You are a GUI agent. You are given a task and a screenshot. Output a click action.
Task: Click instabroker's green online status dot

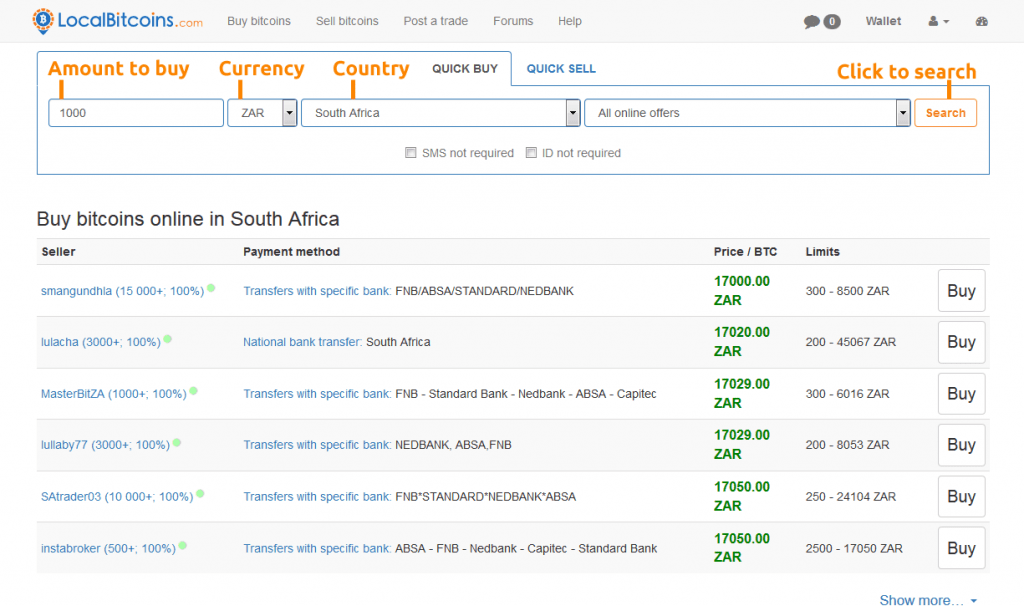[x=182, y=545]
